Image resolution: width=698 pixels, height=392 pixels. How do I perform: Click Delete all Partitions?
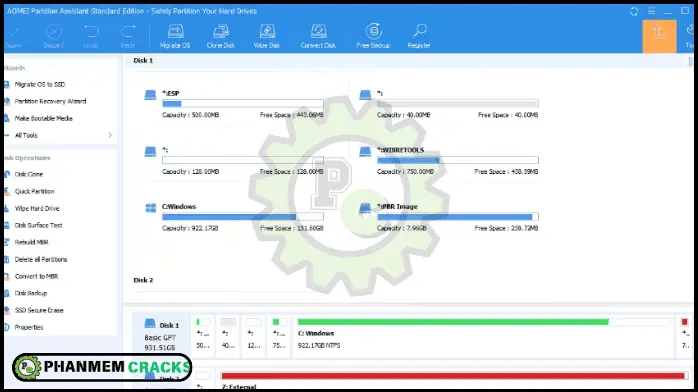click(41, 259)
